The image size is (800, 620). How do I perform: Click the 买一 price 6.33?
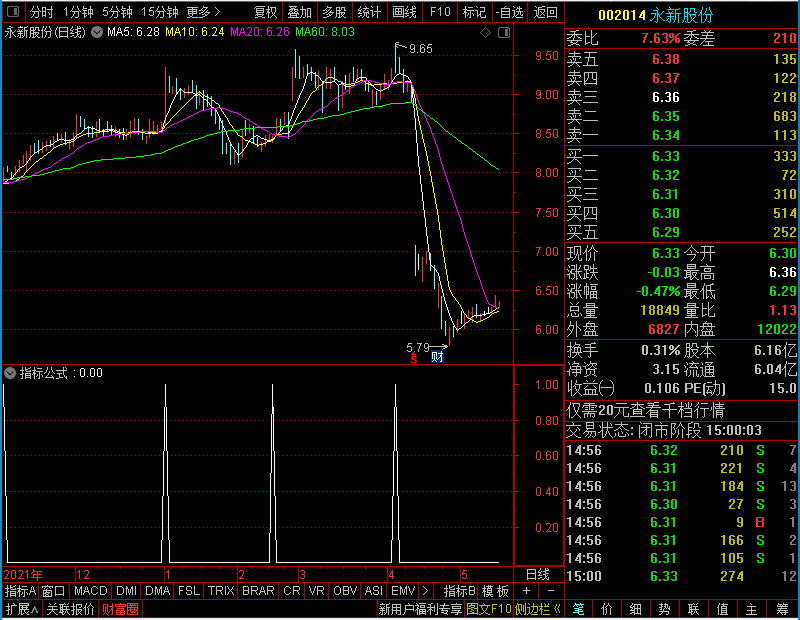click(666, 156)
